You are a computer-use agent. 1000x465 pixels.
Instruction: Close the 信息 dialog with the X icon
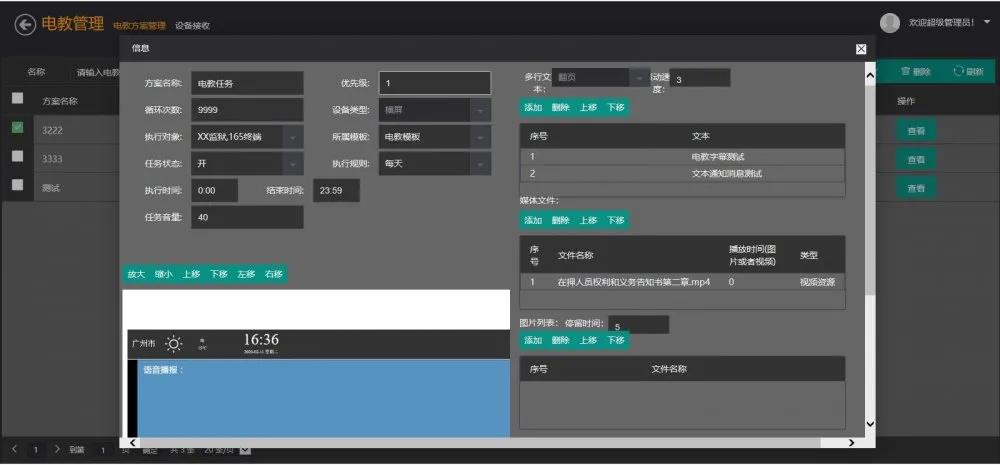coord(861,48)
